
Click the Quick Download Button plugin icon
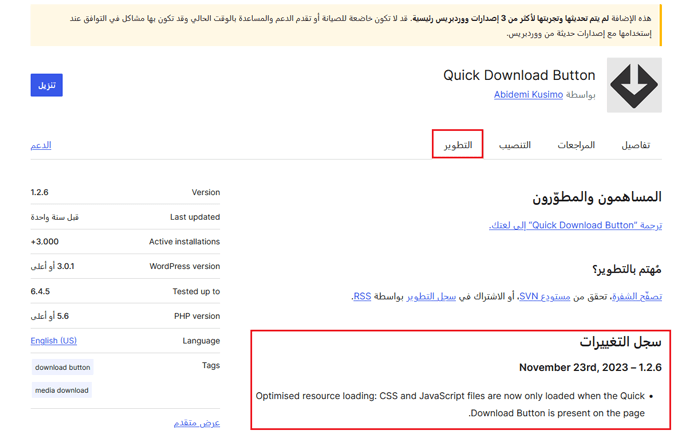point(634,85)
